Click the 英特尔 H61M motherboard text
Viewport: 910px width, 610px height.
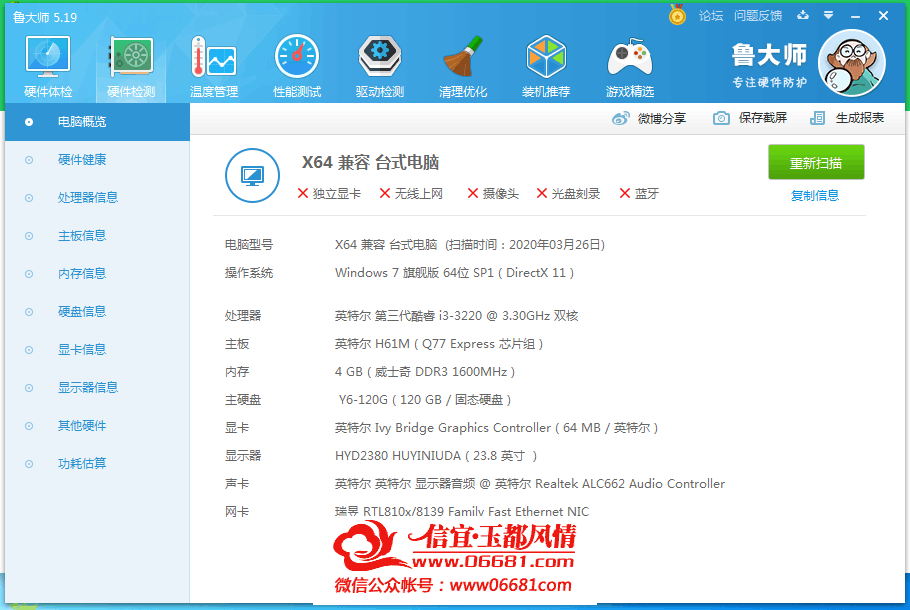point(439,344)
